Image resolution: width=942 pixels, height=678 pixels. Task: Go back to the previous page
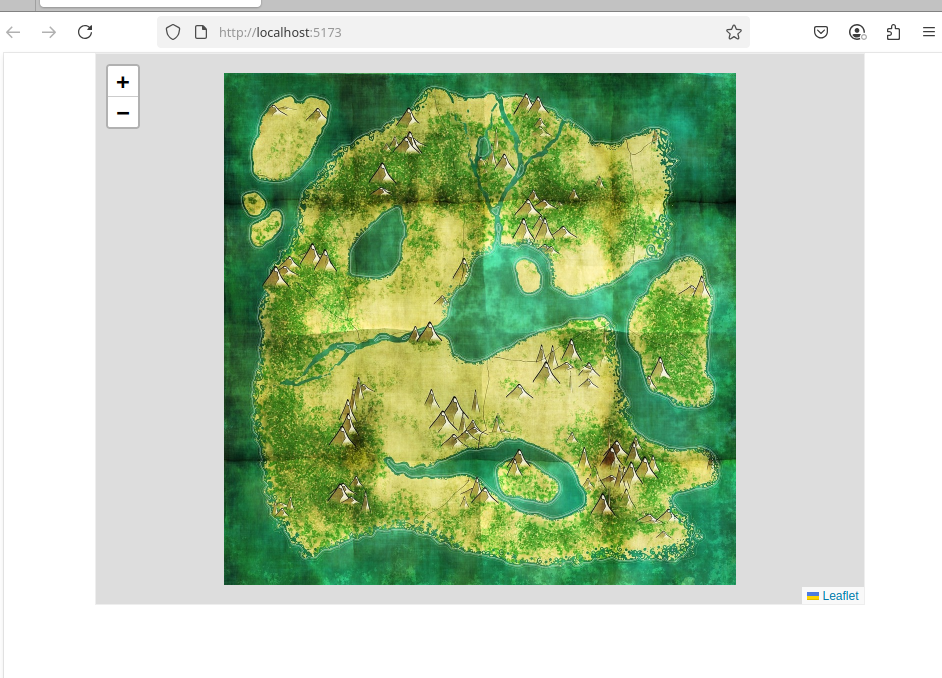click(x=13, y=32)
